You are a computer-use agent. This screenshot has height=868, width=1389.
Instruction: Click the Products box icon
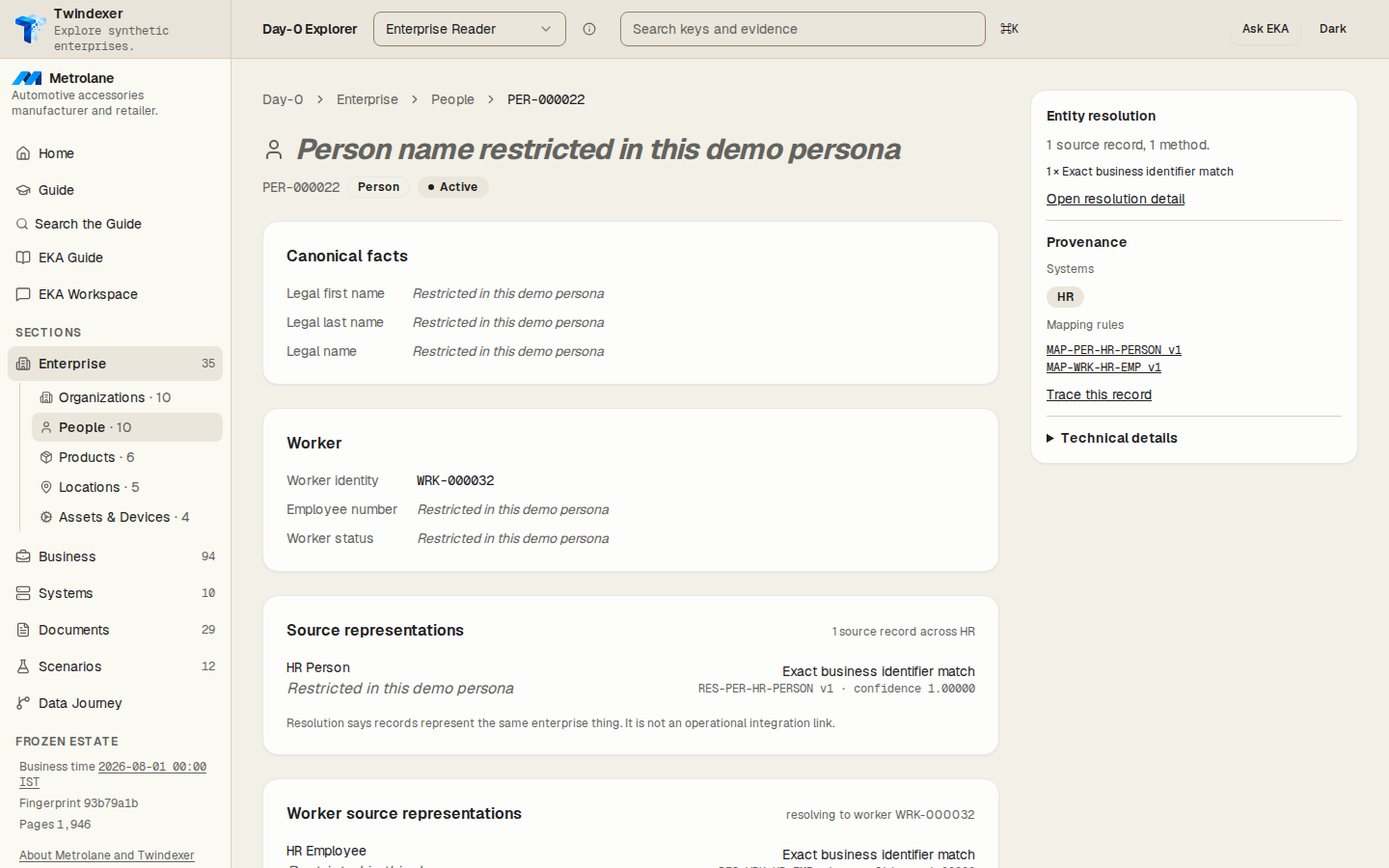pyautogui.click(x=46, y=457)
